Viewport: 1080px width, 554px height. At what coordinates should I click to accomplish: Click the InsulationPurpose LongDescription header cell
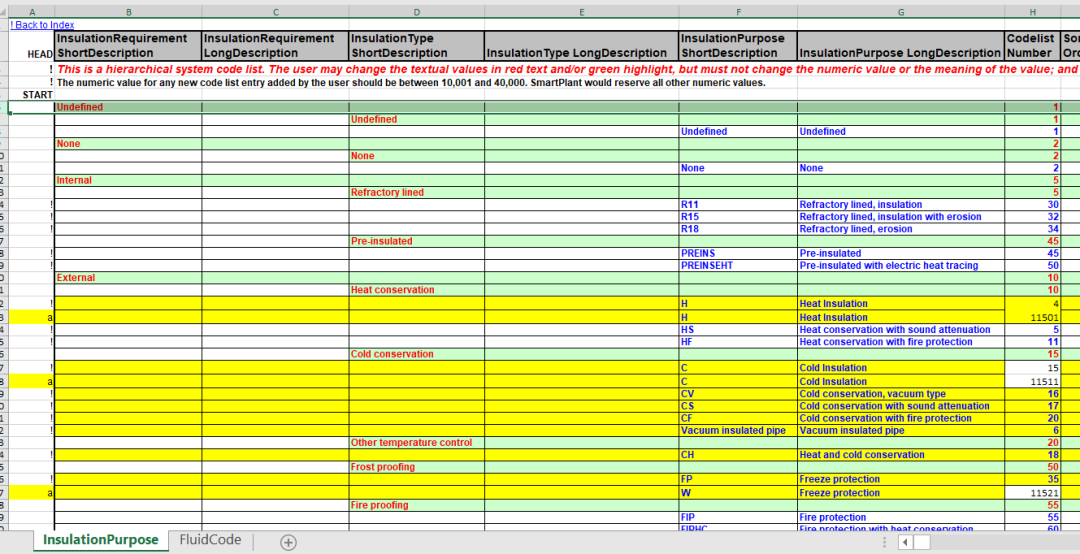point(901,45)
